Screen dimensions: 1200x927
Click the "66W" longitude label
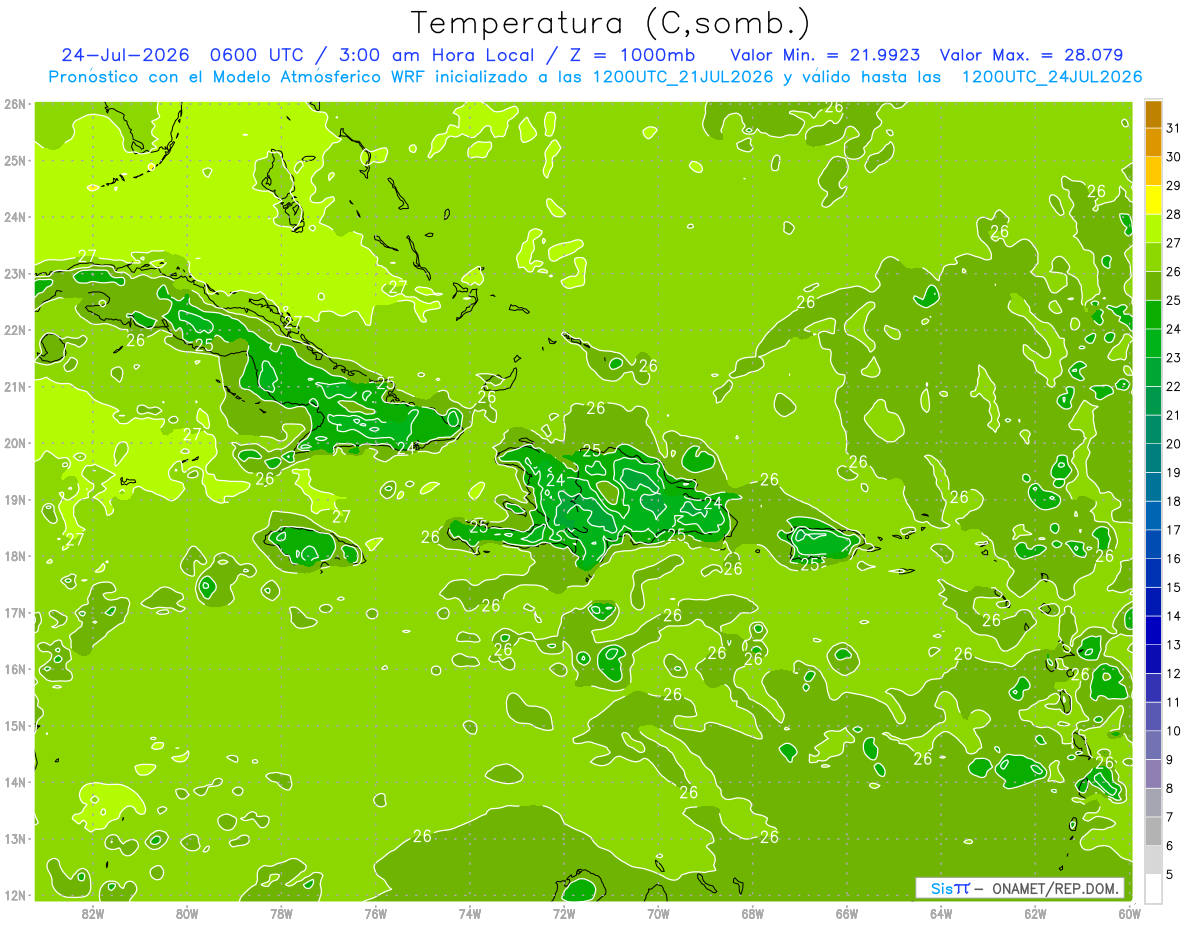click(x=846, y=914)
